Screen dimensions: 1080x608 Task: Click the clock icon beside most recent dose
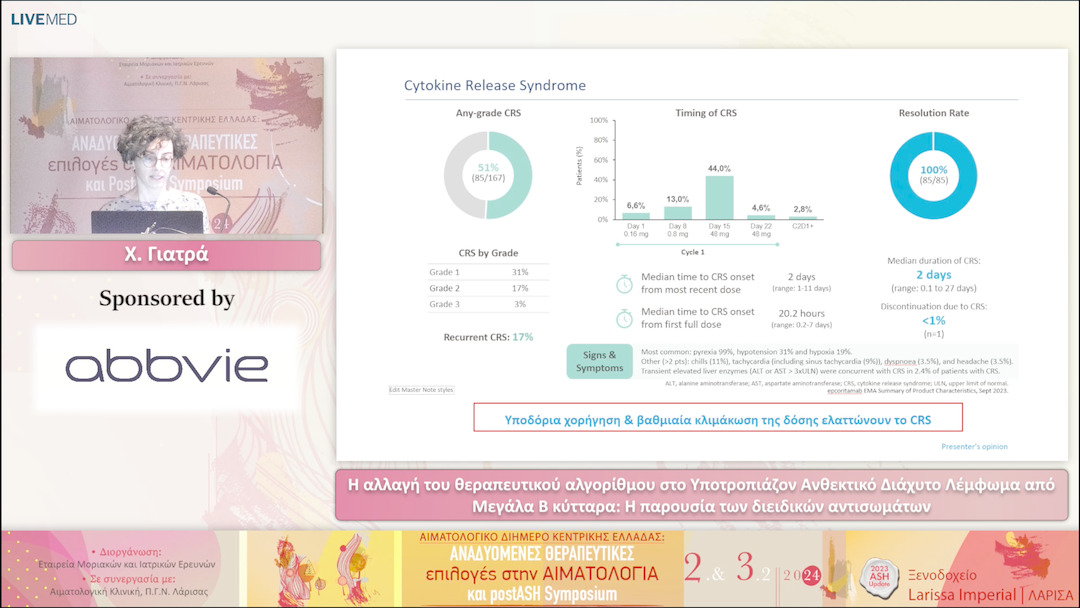[624, 283]
